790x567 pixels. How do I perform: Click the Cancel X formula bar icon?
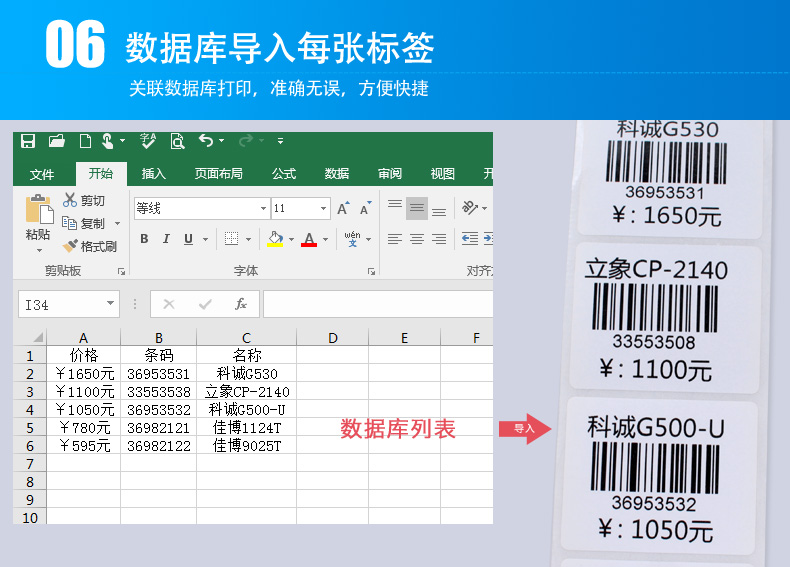click(x=169, y=304)
